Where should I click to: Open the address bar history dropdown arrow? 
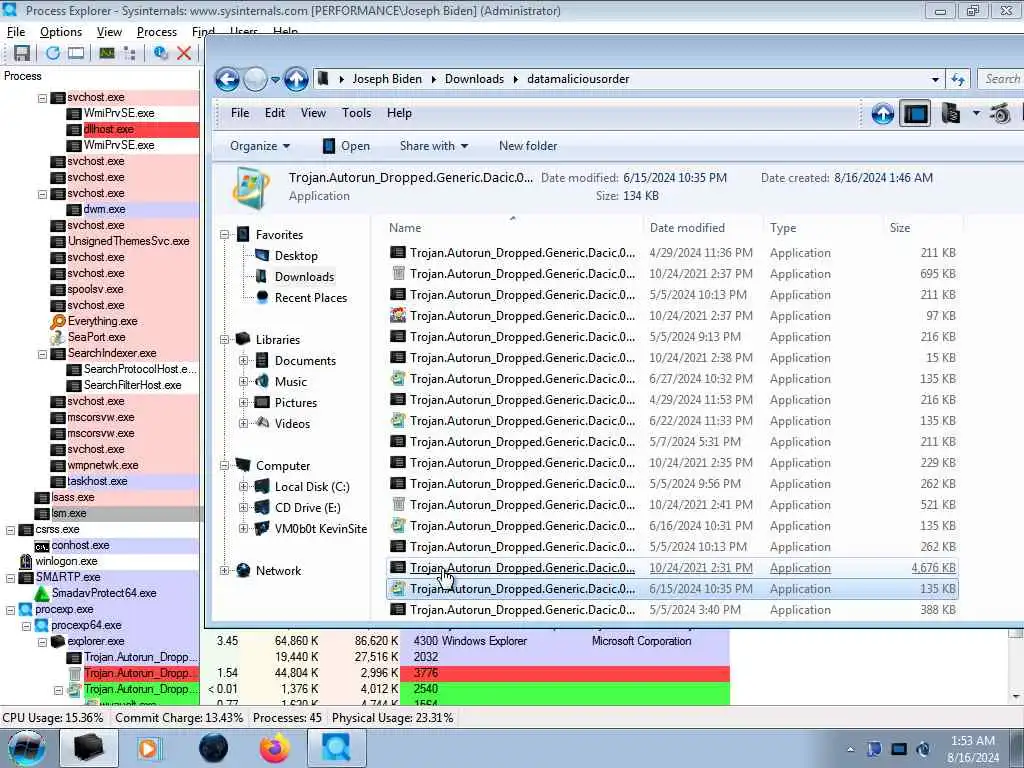pos(935,80)
